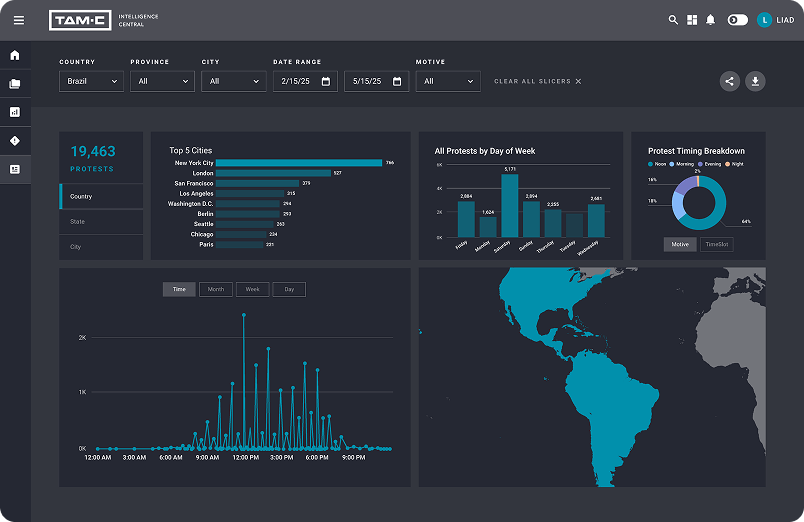Expand the Motive dropdown
Screen dimensions: 804x522
[448, 81]
